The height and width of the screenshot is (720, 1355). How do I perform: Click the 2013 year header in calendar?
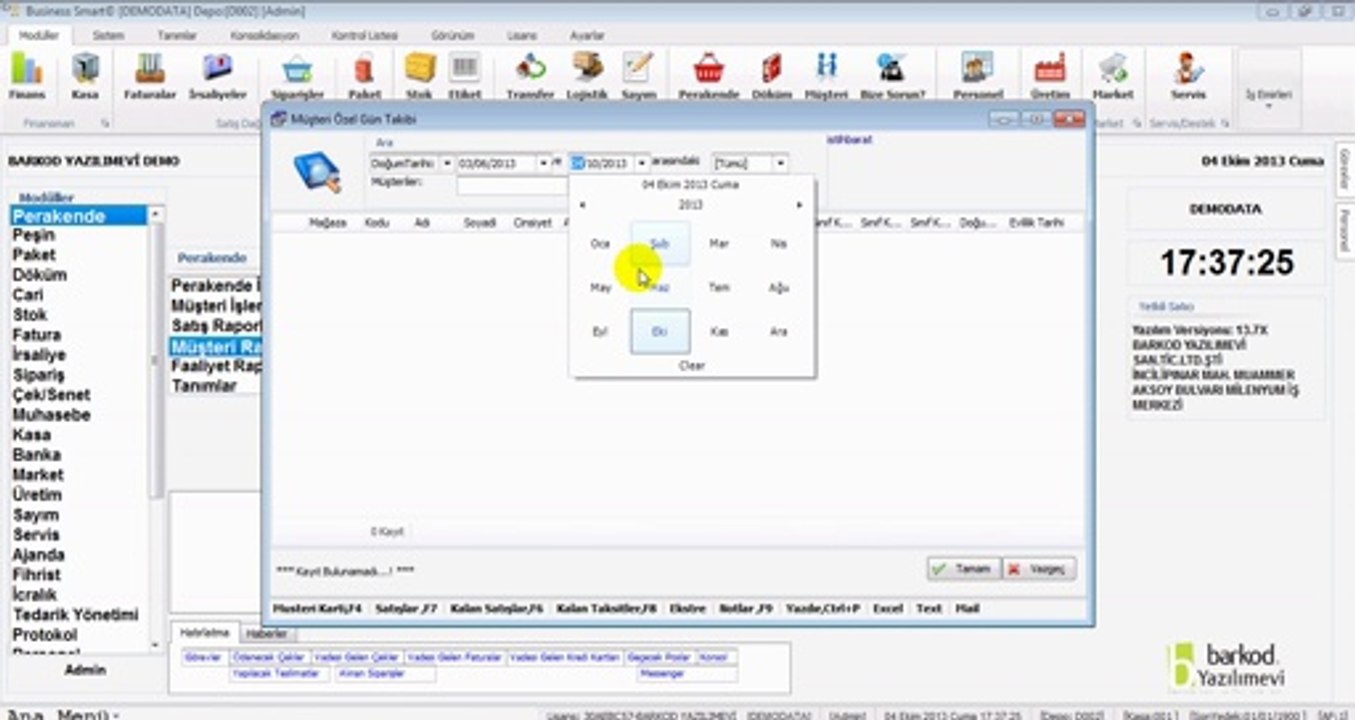tap(691, 205)
